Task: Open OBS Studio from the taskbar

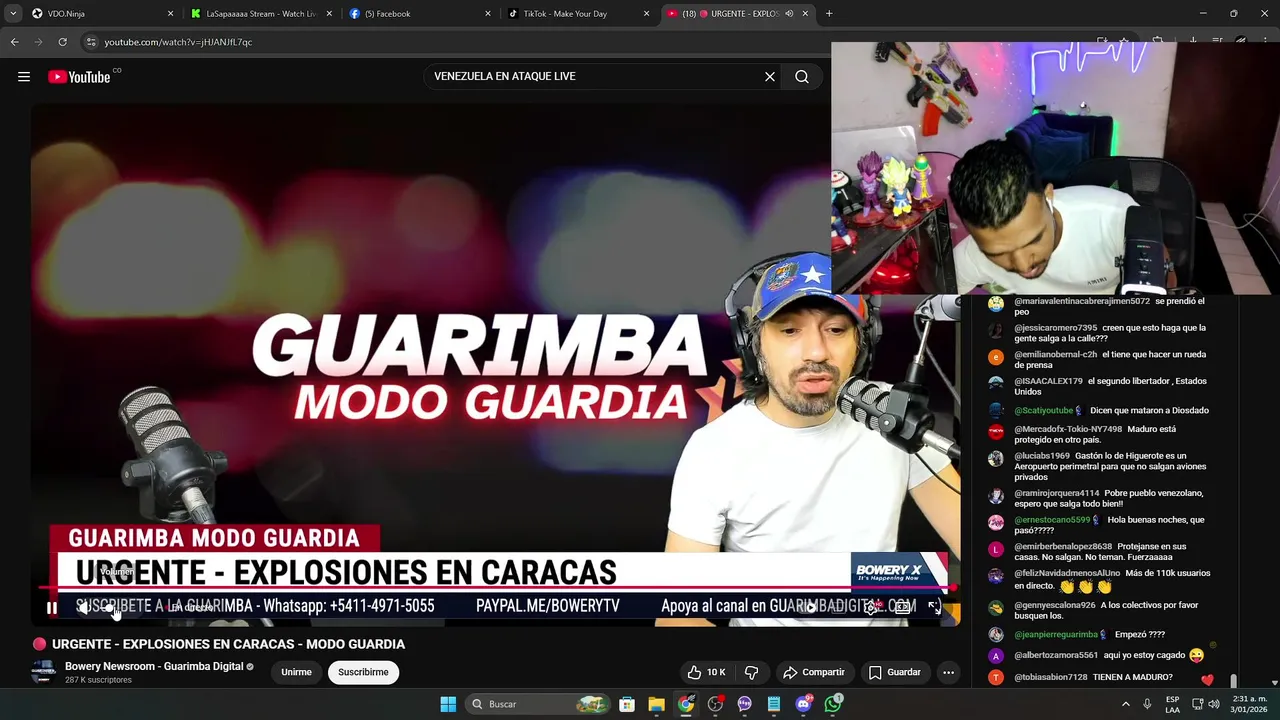Action: coord(715,704)
